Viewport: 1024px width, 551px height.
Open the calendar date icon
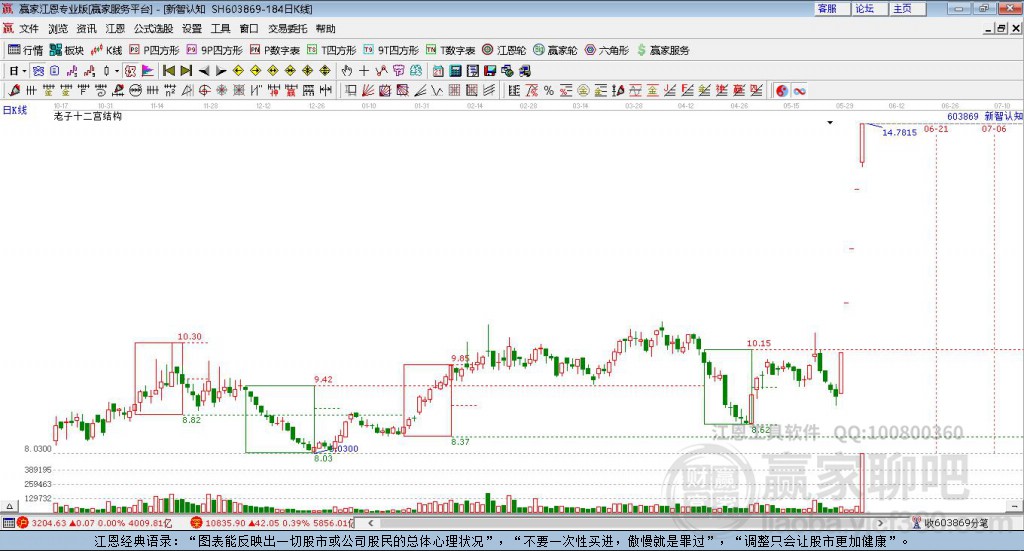[438, 71]
